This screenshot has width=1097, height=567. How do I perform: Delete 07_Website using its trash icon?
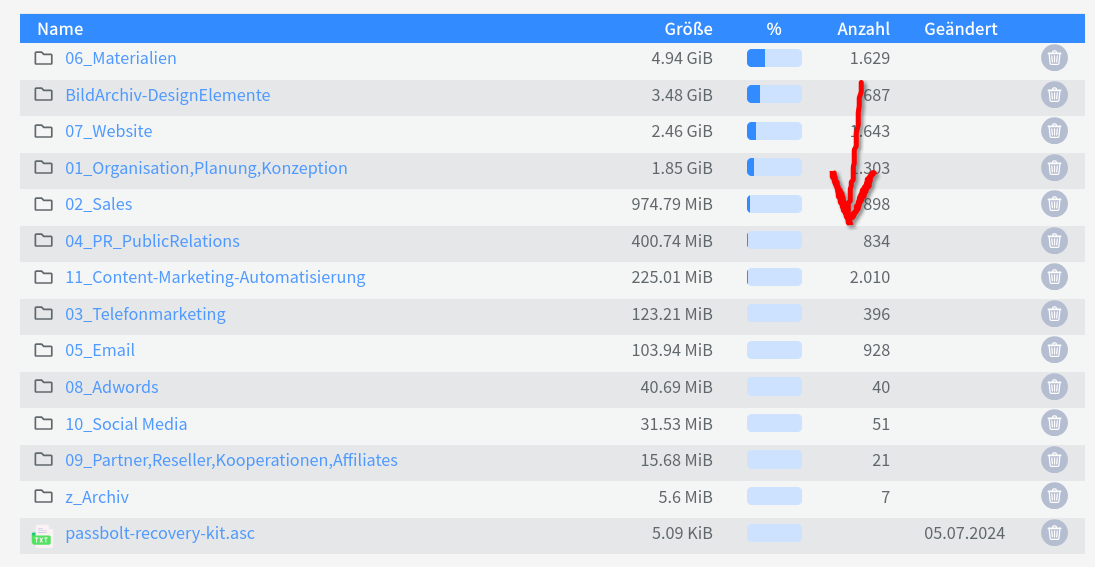[1054, 131]
